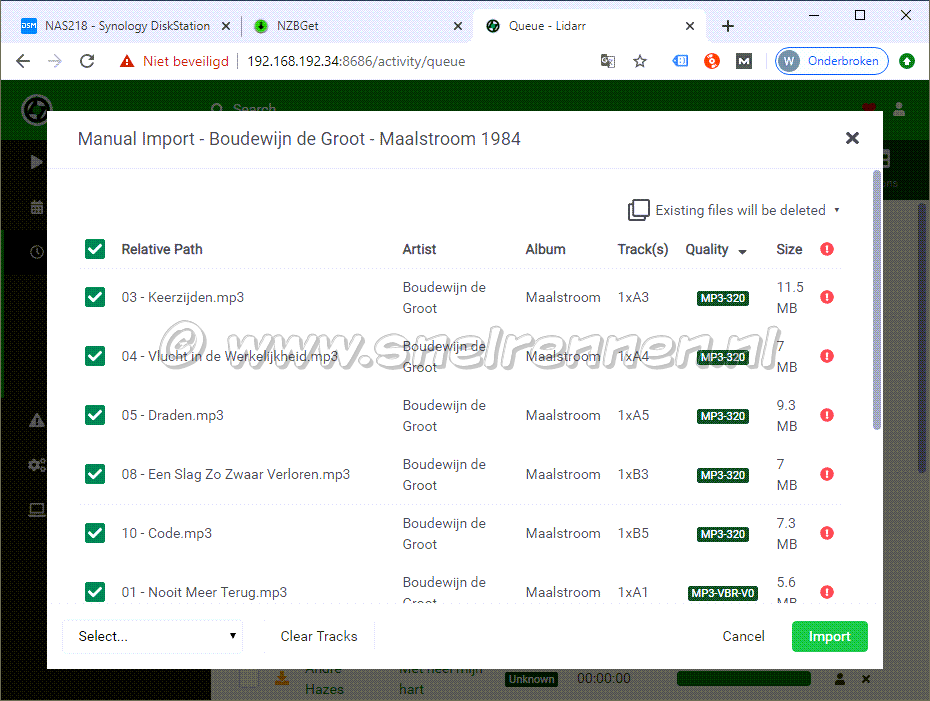Open 'Existing files will be deleted' dropdown
Screen dimensions: 930x701
coord(734,210)
